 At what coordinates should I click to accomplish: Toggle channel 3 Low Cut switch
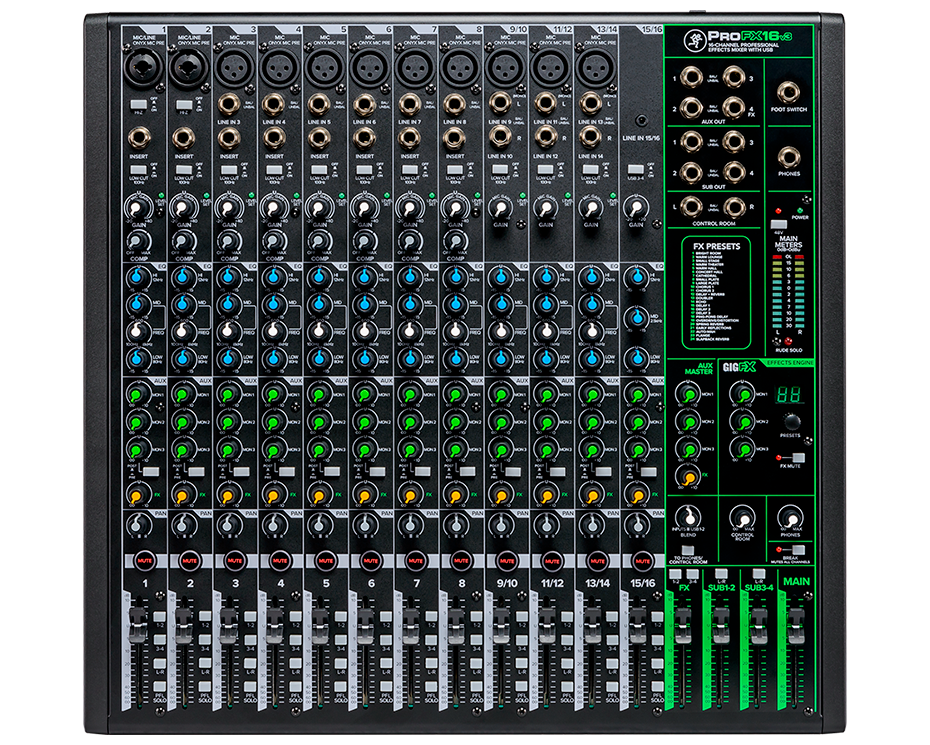tap(229, 170)
